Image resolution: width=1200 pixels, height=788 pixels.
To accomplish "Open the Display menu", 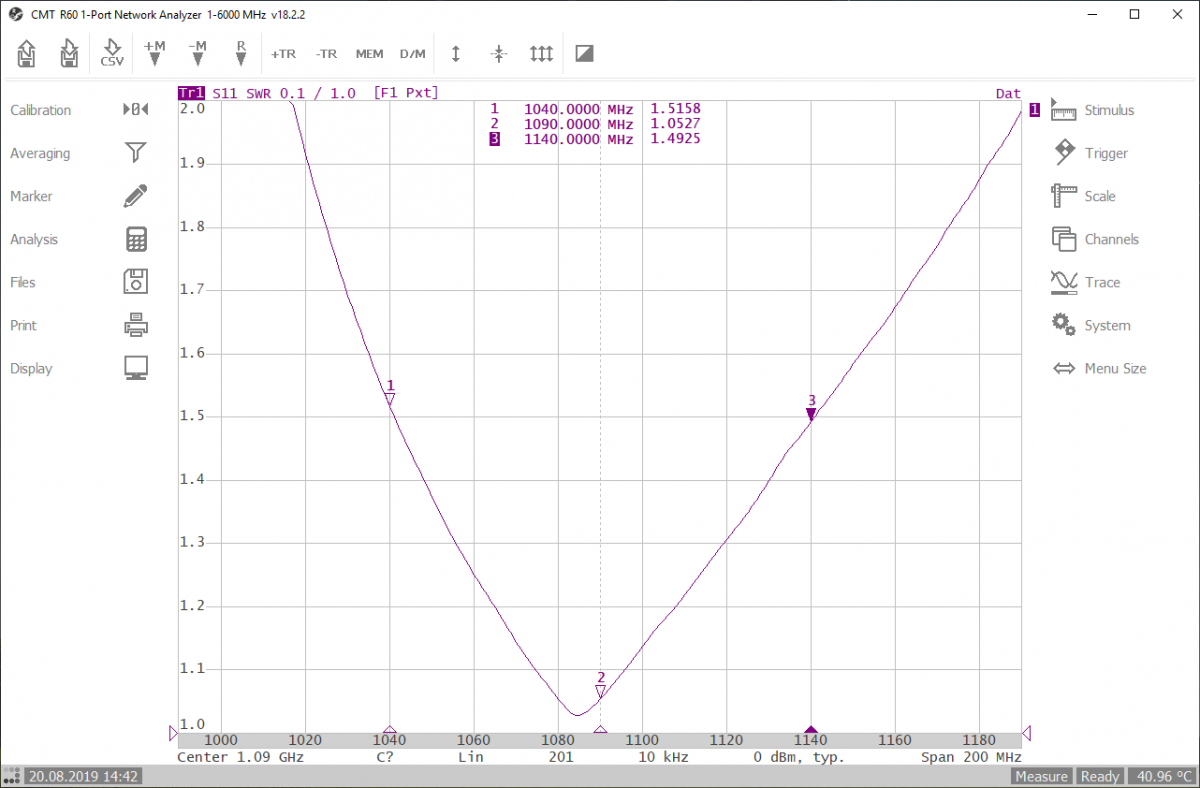I will [x=79, y=368].
